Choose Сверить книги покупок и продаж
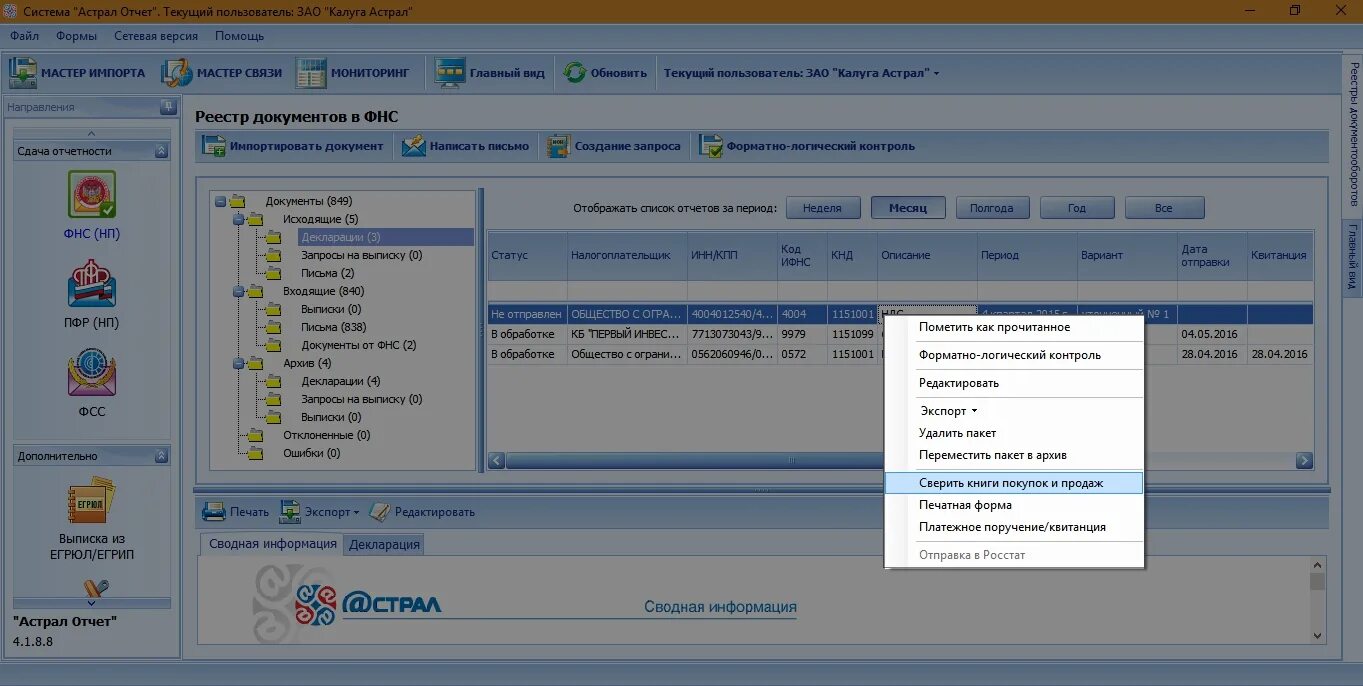Image resolution: width=1363 pixels, height=686 pixels. (1014, 483)
